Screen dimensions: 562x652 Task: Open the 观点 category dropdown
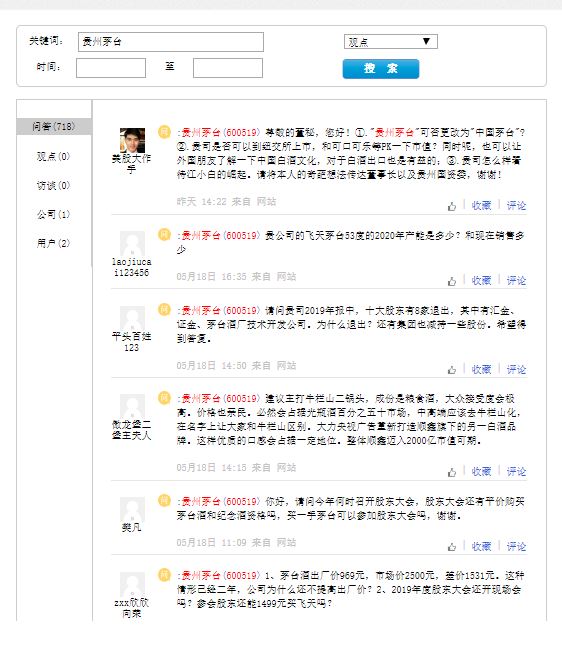(x=391, y=42)
